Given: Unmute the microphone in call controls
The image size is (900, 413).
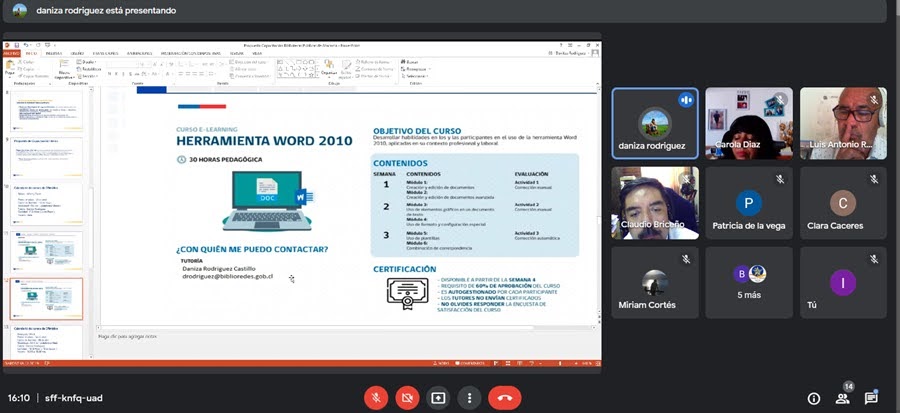Looking at the screenshot, I should point(377,397).
